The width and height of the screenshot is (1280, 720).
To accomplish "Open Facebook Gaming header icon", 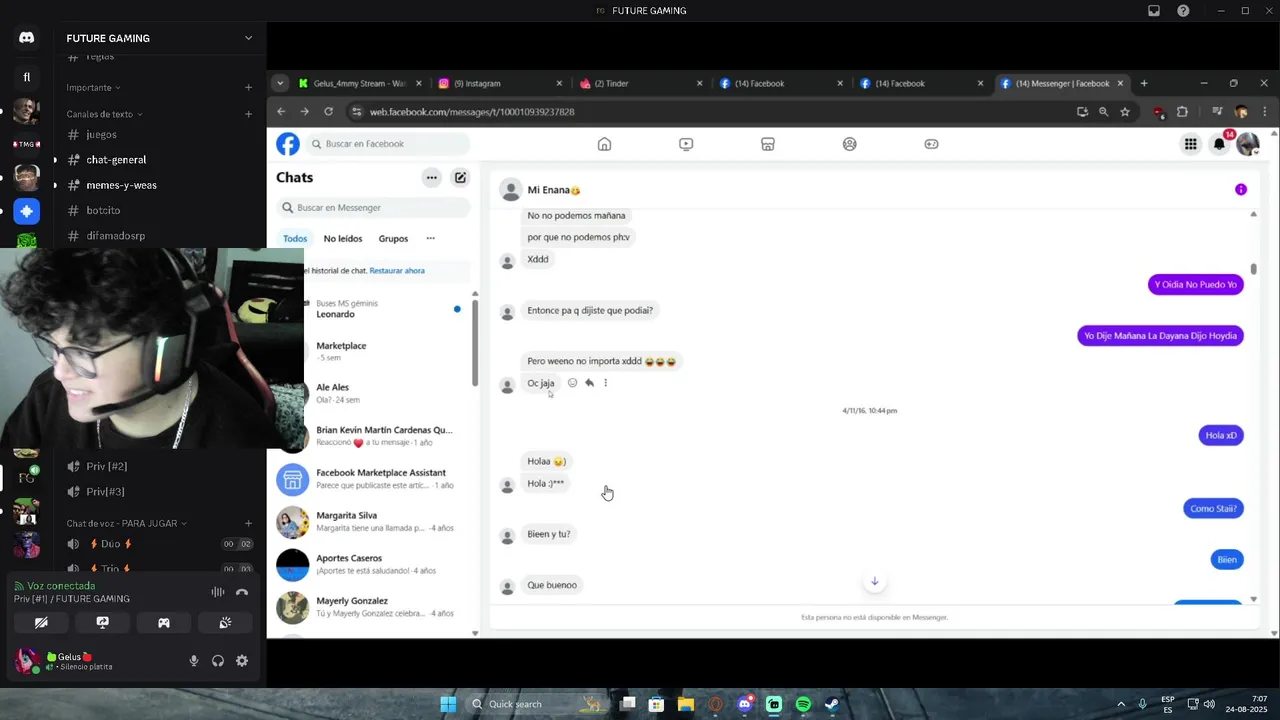I will (x=931, y=144).
